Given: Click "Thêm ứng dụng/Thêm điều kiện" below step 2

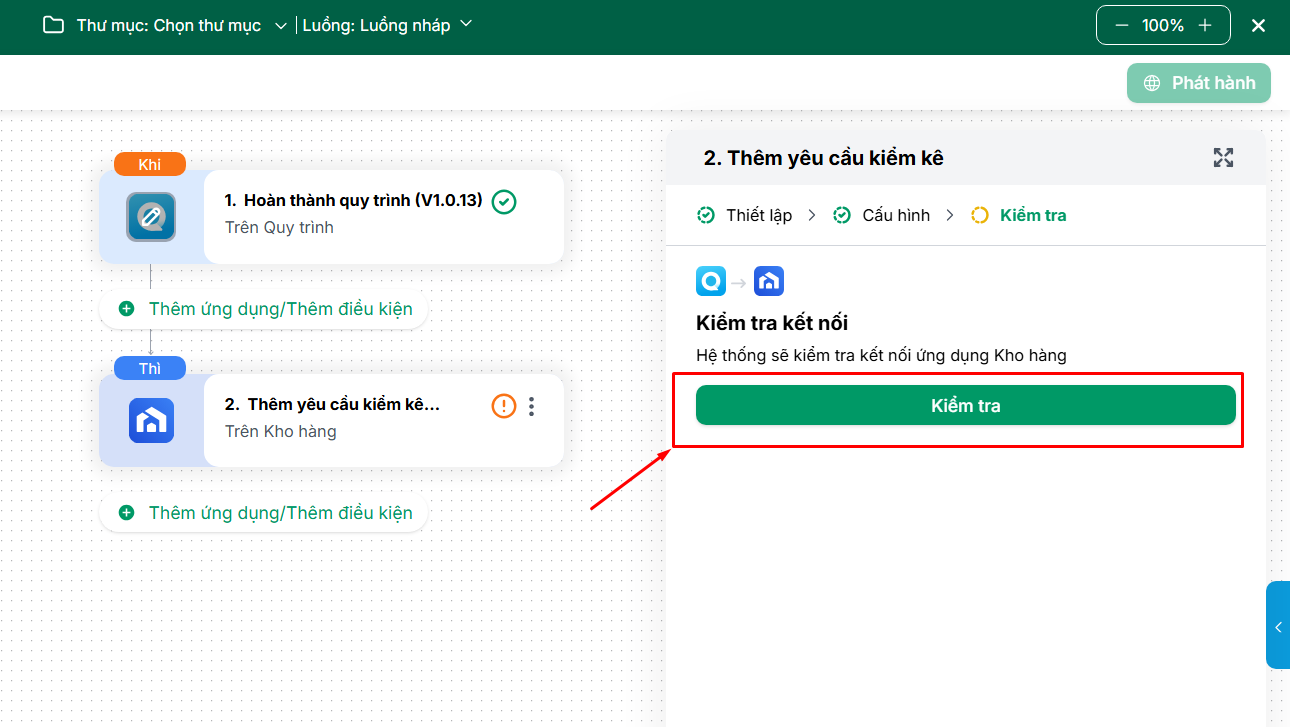Looking at the screenshot, I should [x=264, y=513].
